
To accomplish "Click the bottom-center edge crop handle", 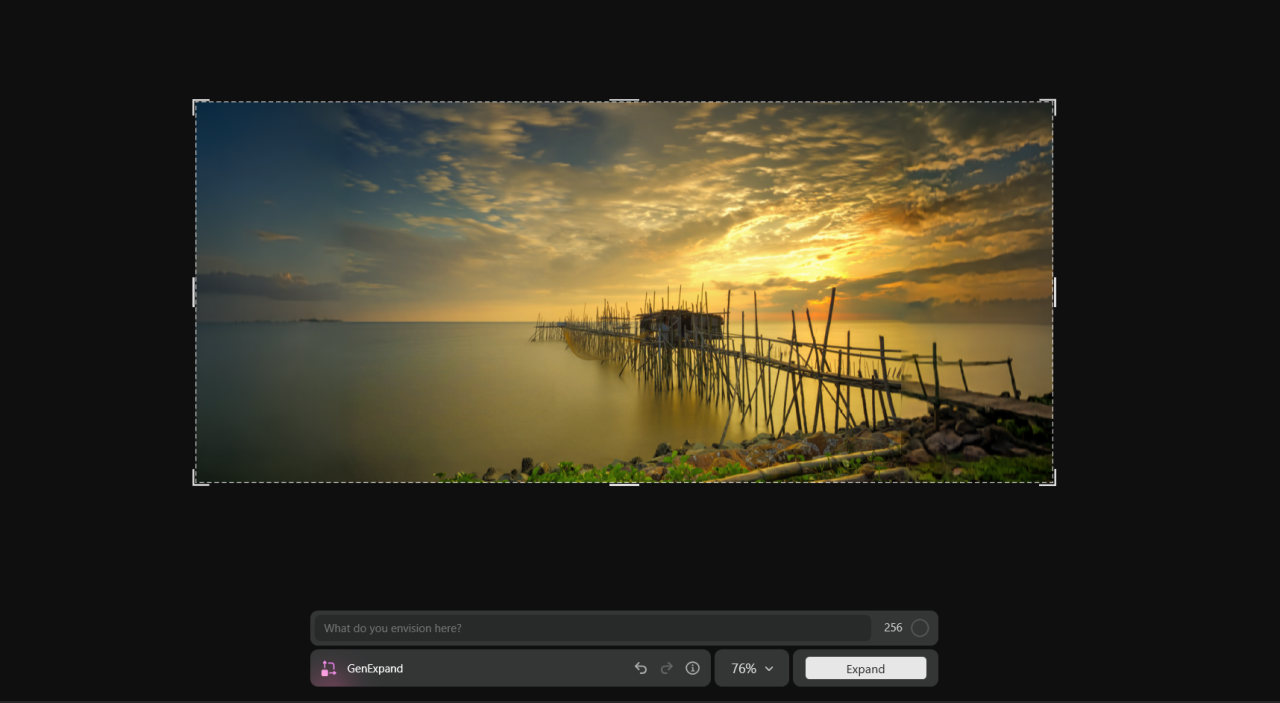I will [x=624, y=484].
